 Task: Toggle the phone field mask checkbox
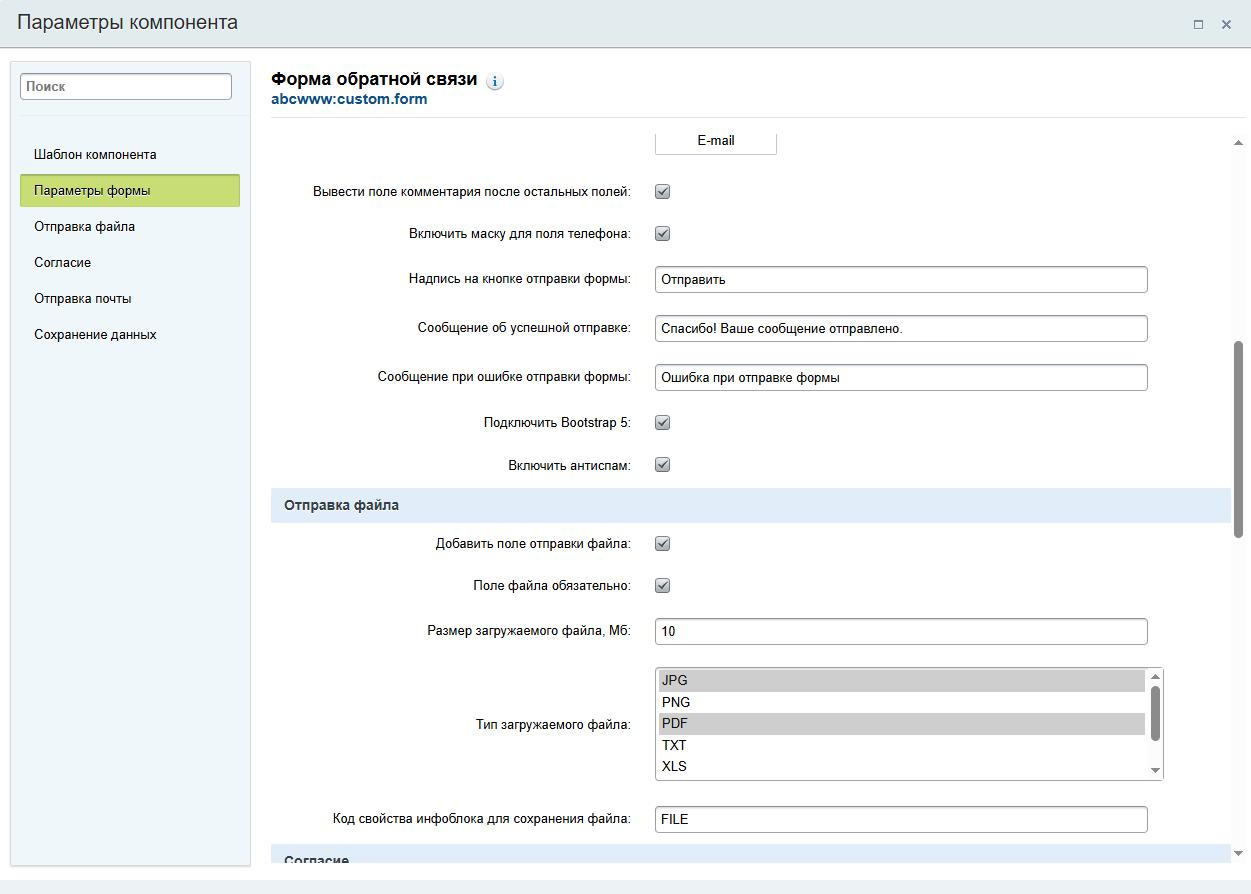coord(662,234)
